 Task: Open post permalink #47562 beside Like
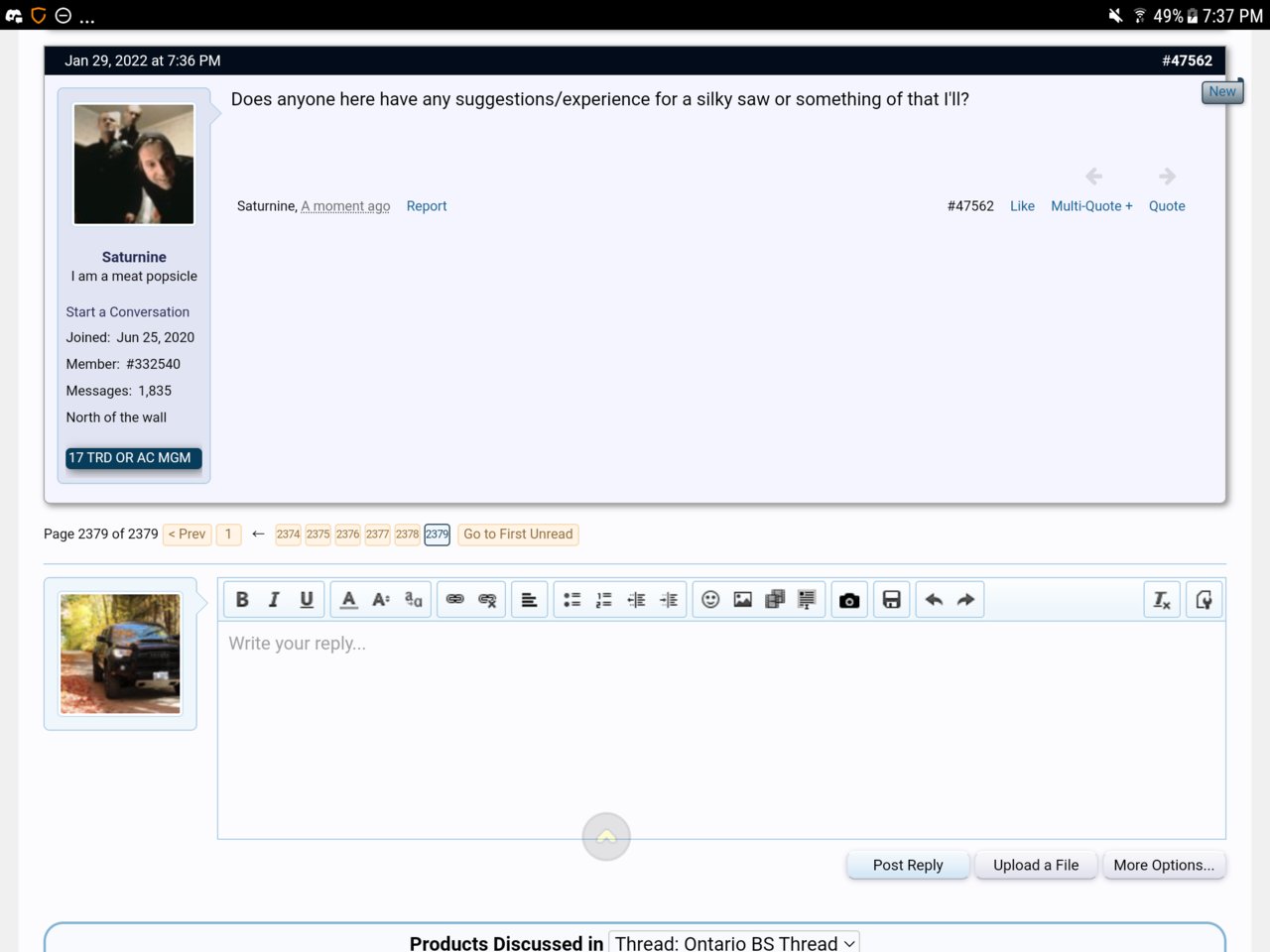coord(970,206)
